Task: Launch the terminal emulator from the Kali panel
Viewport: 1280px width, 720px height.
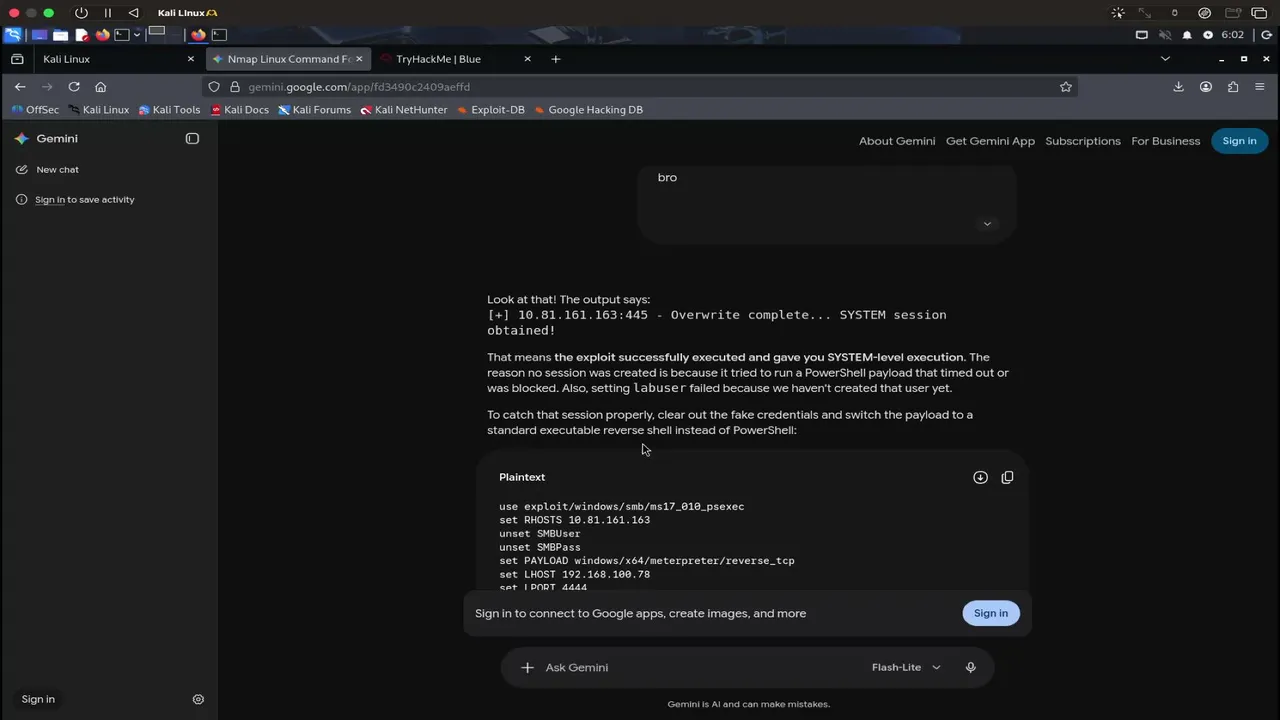Action: (121, 35)
